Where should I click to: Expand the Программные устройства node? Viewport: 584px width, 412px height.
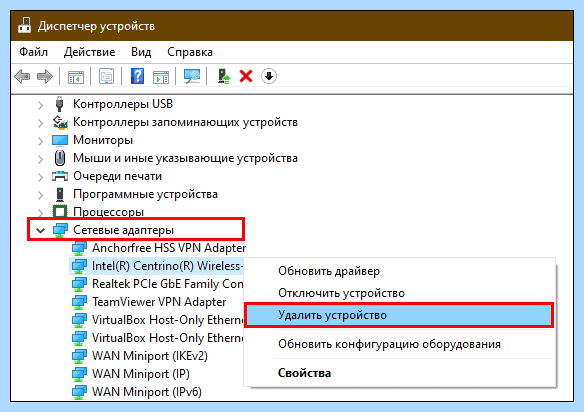click(x=40, y=195)
